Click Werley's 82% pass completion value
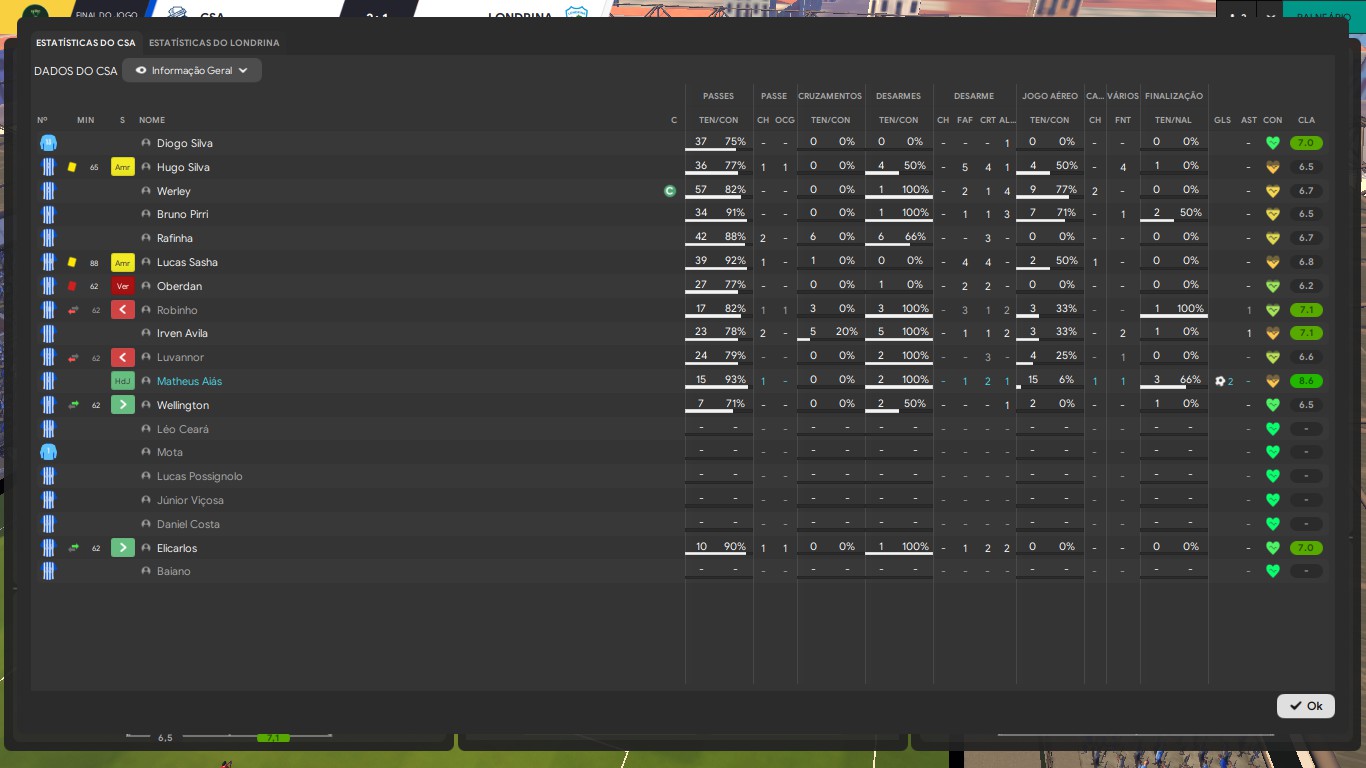The height and width of the screenshot is (768, 1366). [x=735, y=190]
